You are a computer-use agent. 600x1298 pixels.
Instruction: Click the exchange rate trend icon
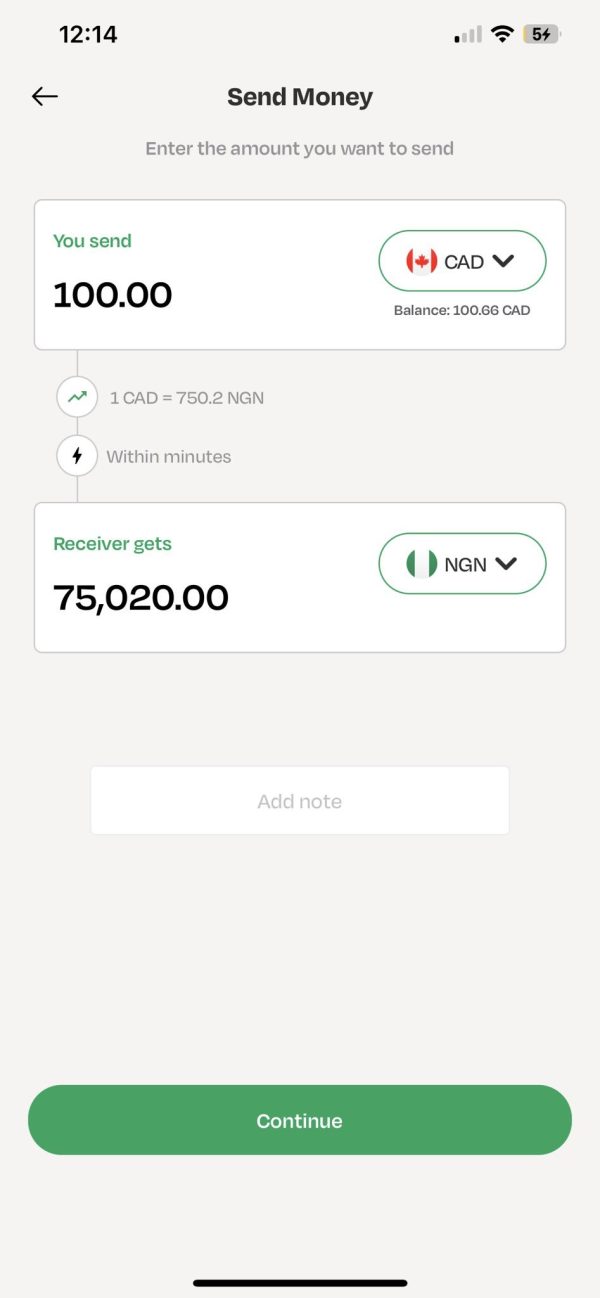(x=77, y=397)
